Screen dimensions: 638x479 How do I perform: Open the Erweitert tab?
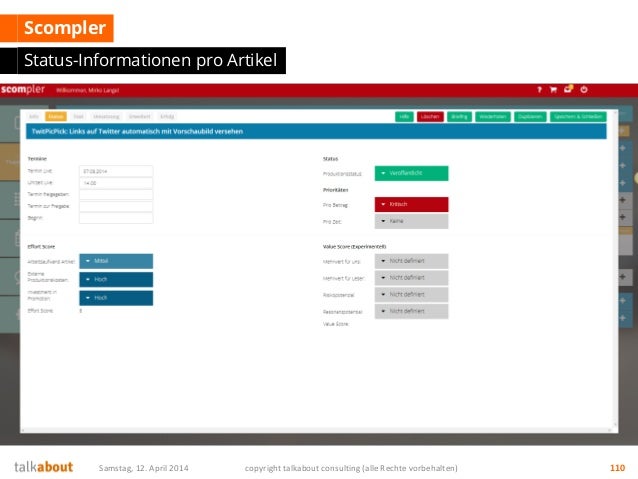coord(140,116)
